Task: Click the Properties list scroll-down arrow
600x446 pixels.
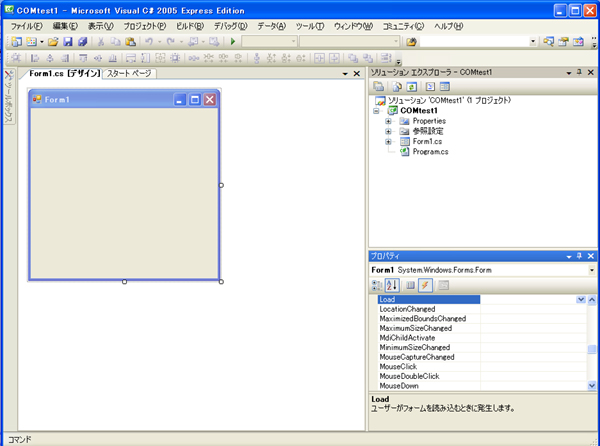Action: [592, 386]
